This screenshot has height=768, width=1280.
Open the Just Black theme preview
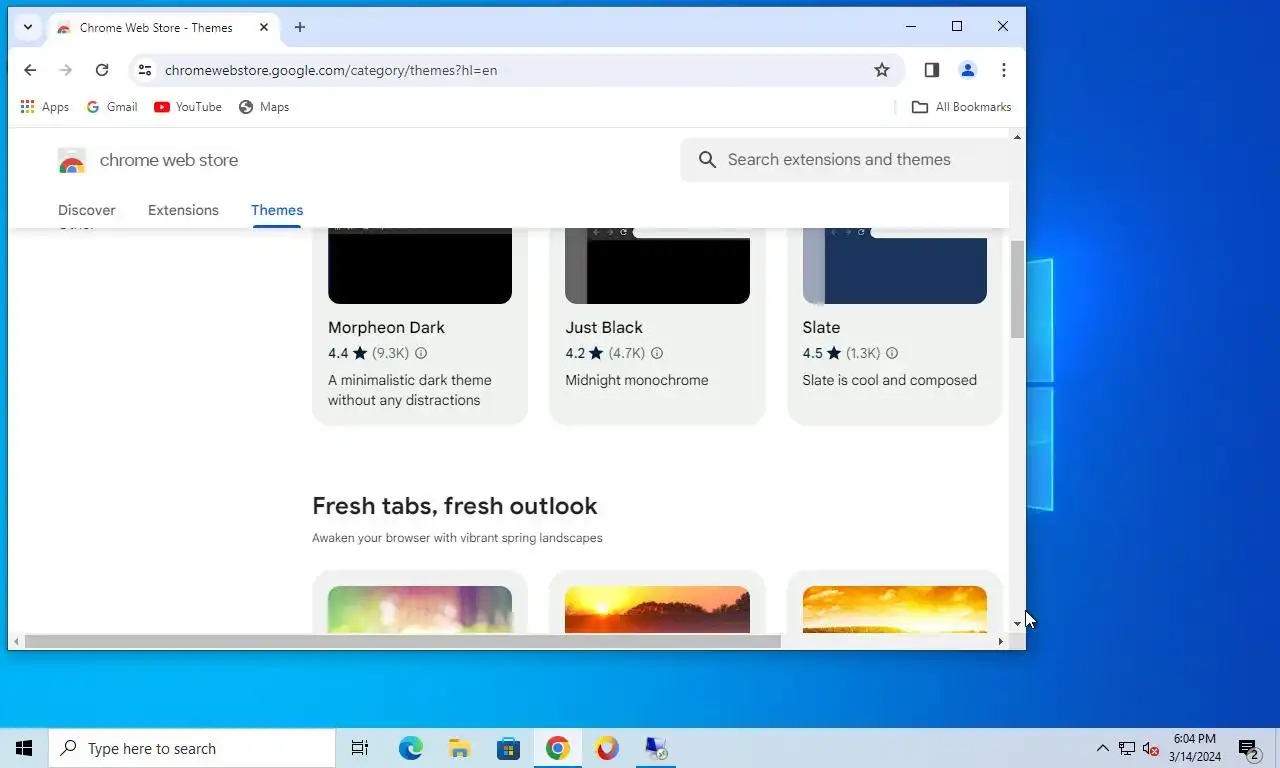[657, 266]
